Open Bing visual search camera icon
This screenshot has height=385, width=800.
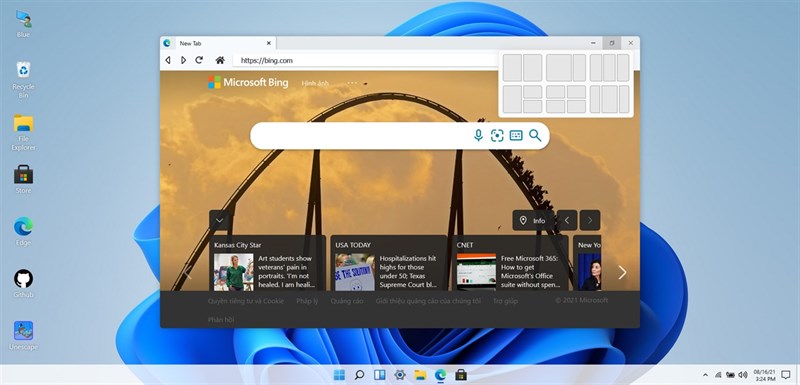coord(497,135)
